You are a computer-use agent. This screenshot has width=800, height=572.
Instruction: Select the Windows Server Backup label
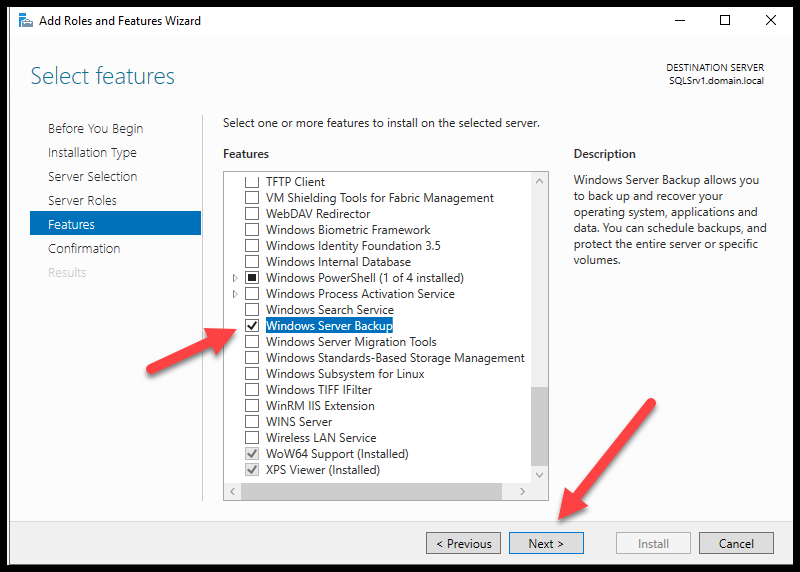pyautogui.click(x=329, y=326)
